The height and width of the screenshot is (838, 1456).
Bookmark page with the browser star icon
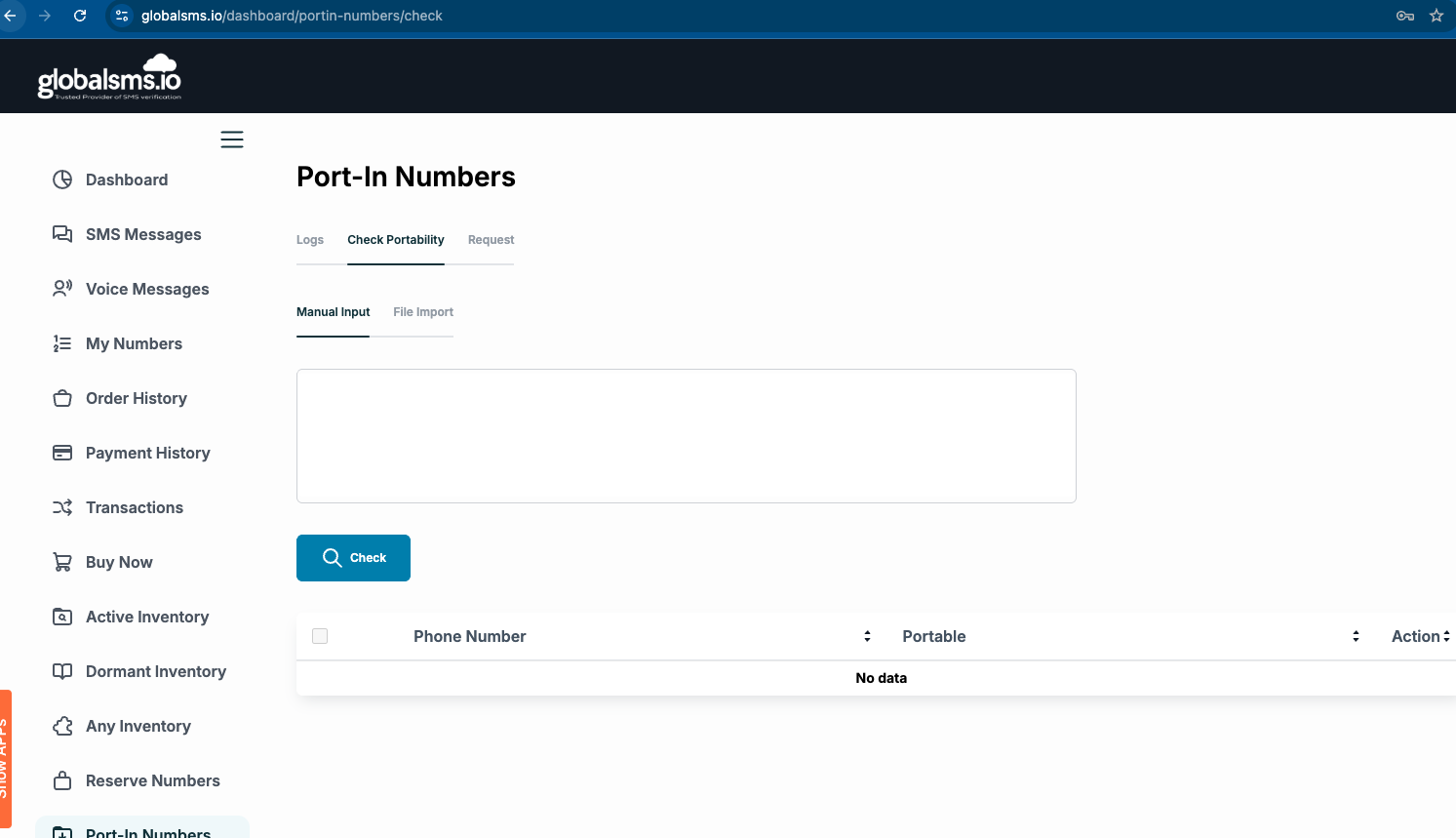1436,16
